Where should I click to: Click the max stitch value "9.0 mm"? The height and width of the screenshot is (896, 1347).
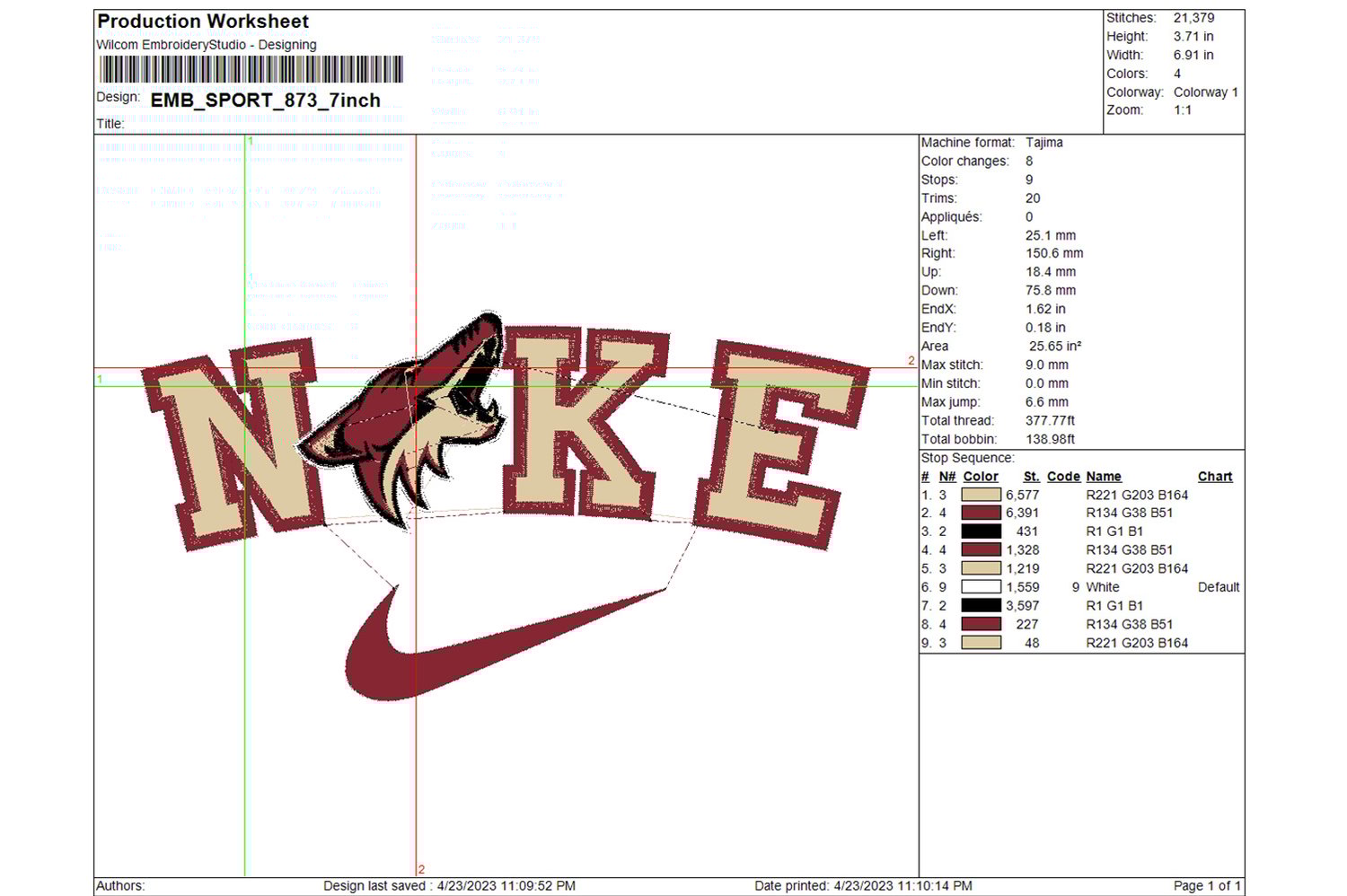click(1047, 365)
